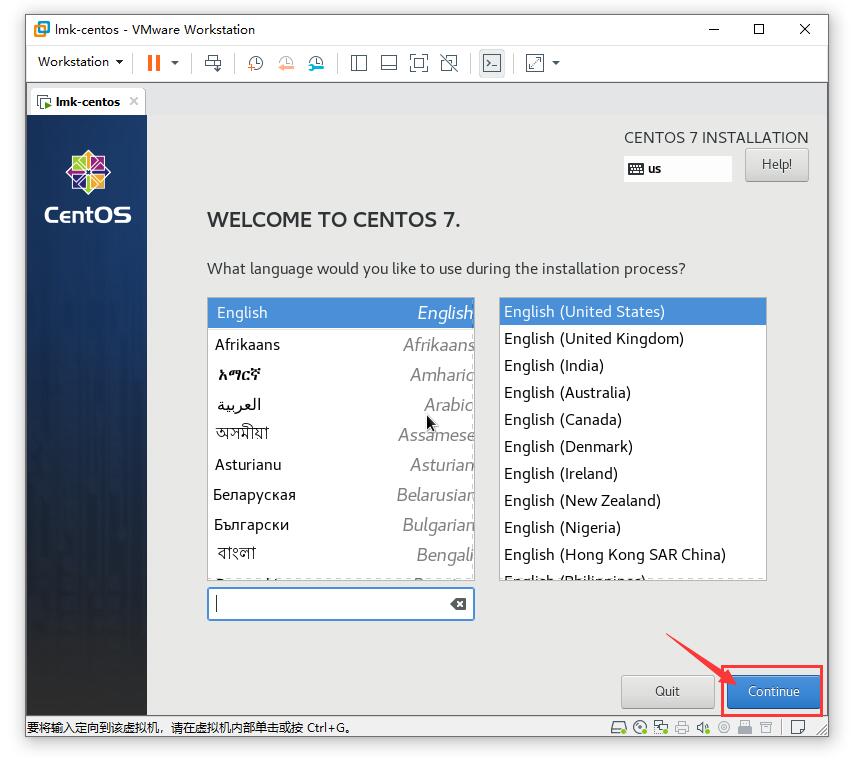This screenshot has width=856, height=770.
Task: Choose English (United Kingdom) locale
Action: pos(633,339)
